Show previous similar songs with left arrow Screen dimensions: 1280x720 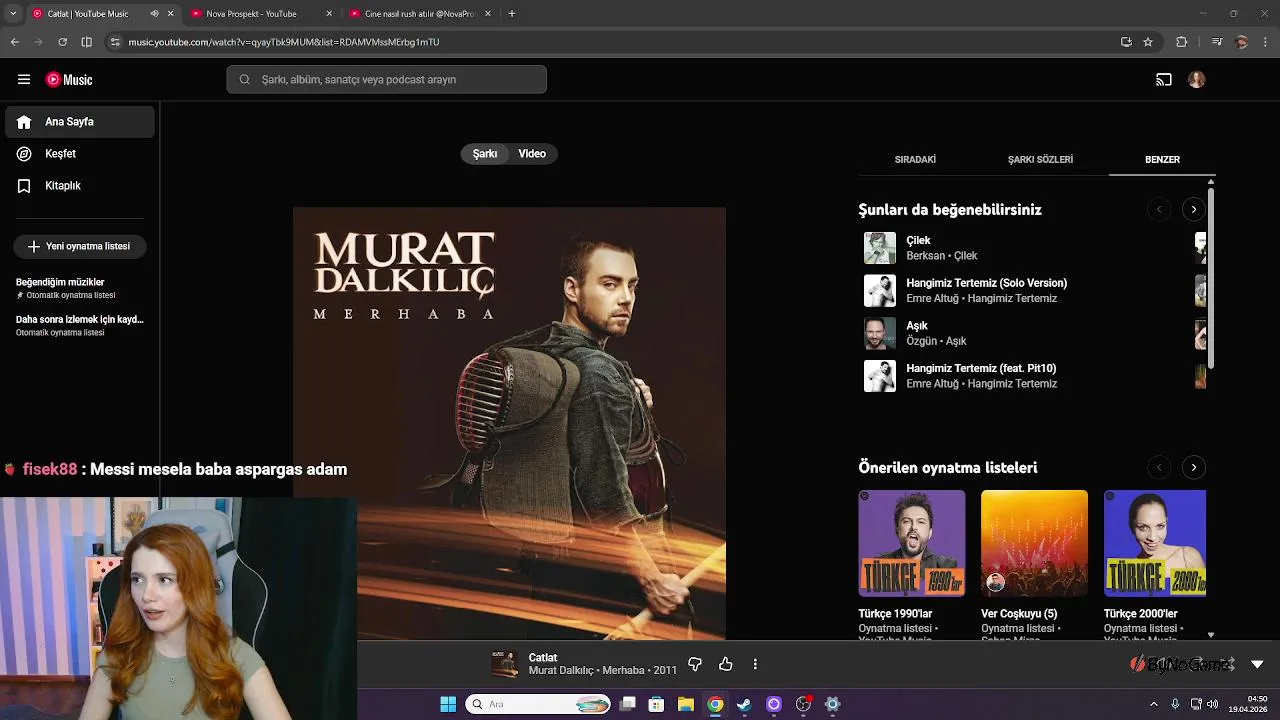[1159, 209]
